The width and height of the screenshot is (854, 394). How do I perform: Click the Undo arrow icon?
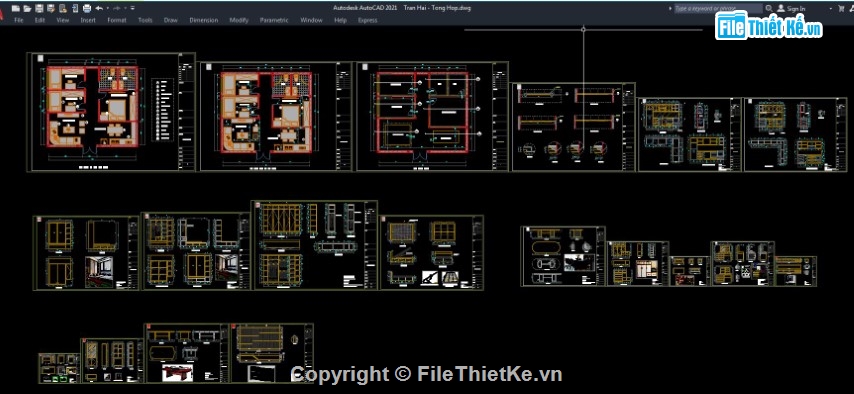tap(99, 8)
